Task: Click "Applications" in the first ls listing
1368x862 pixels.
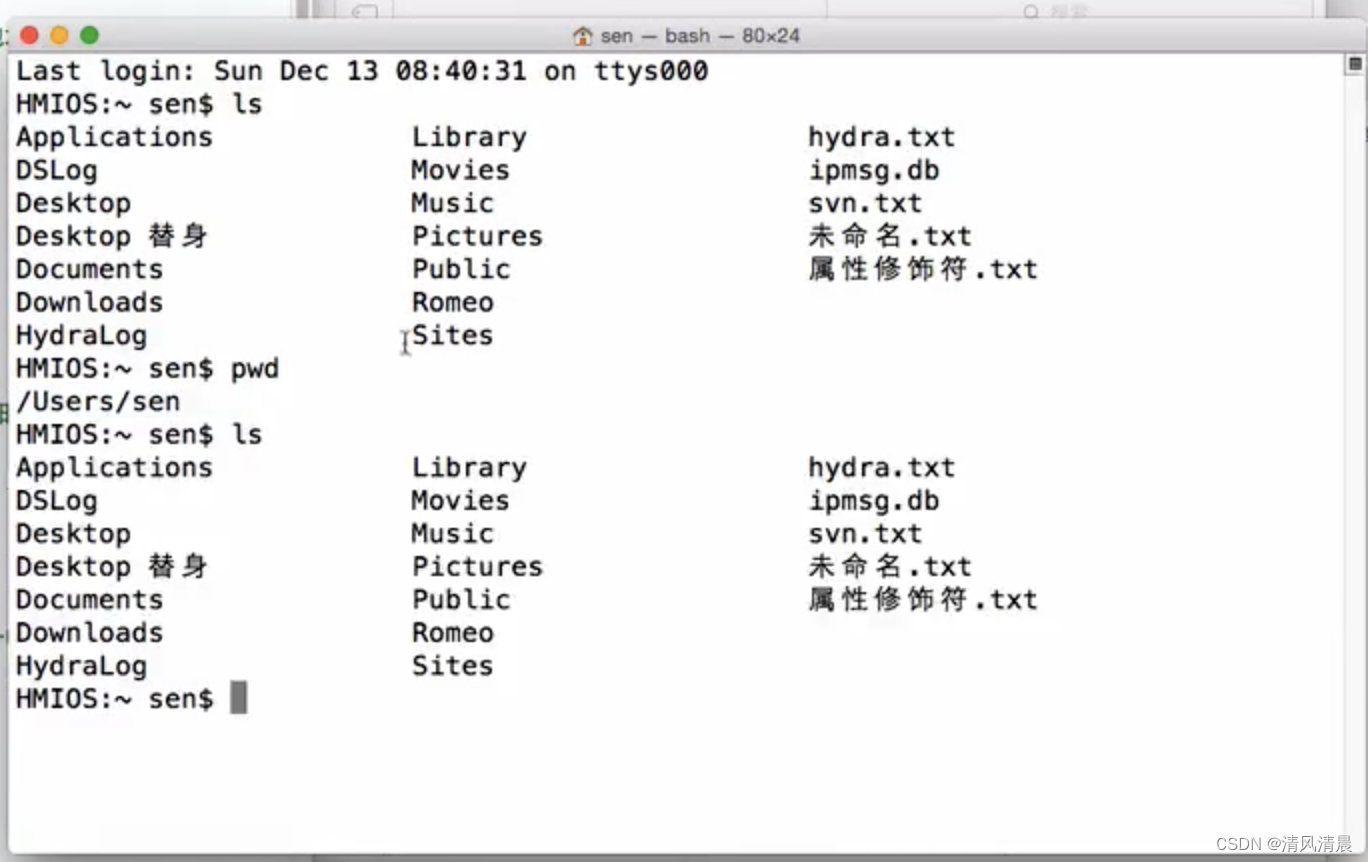Action: (114, 137)
